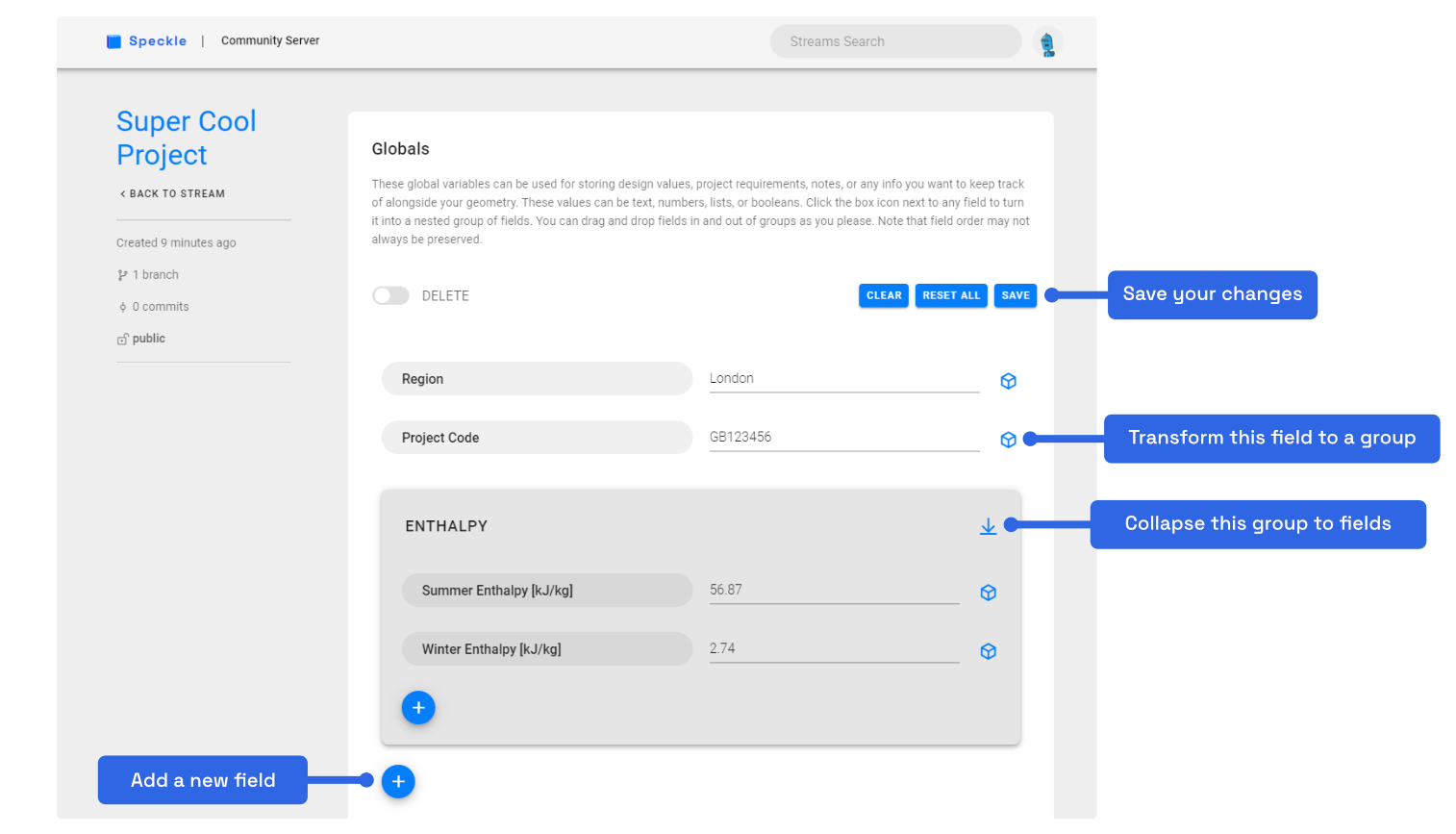
Task: Convert Winter Enthalpy field to group
Action: pos(988,651)
